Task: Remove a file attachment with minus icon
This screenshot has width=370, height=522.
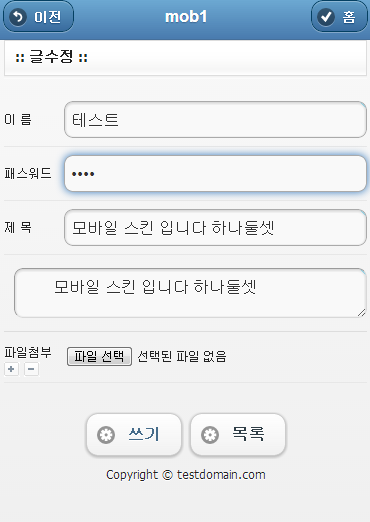Action: tap(31, 369)
